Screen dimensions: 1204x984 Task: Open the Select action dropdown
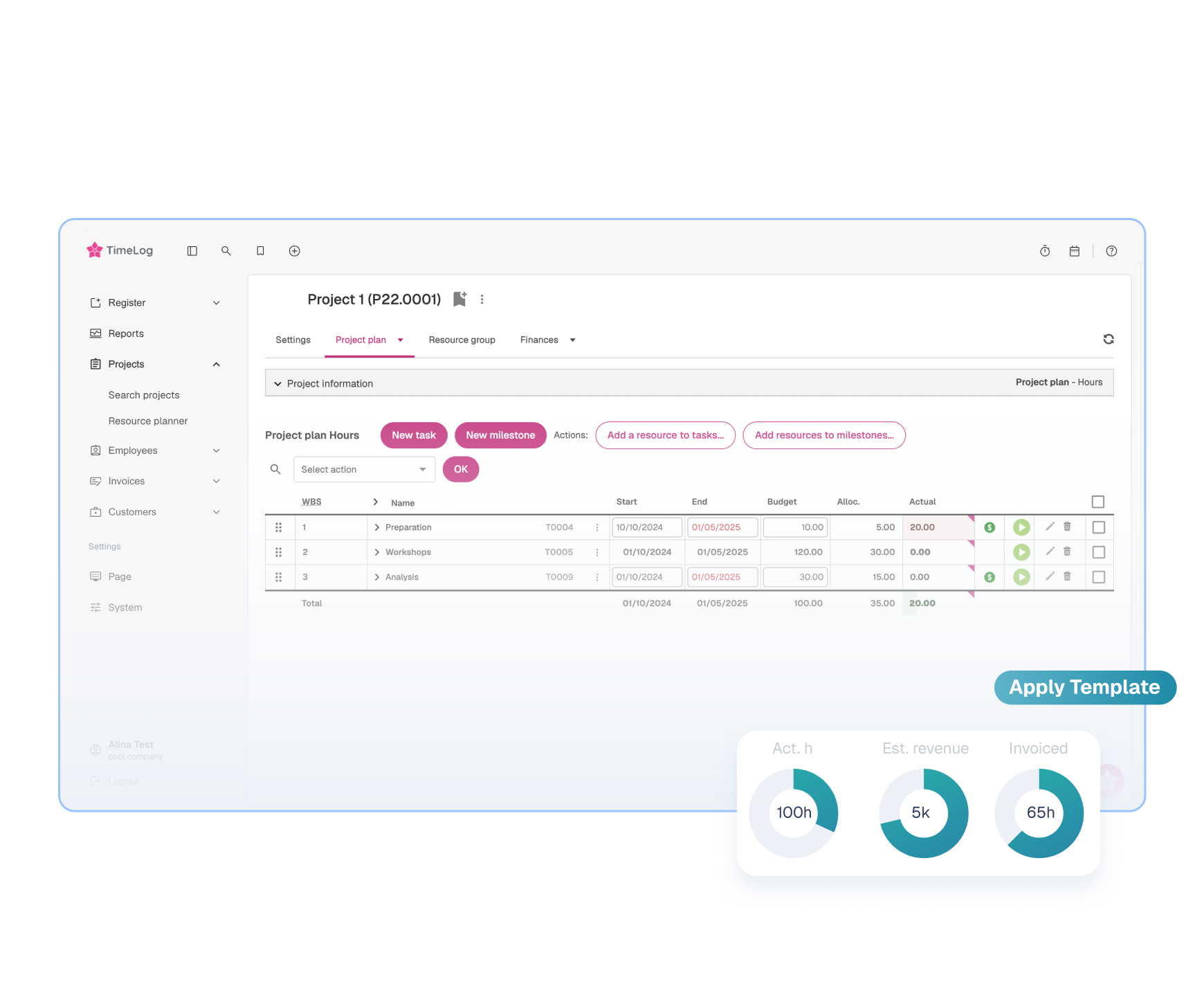(x=364, y=469)
